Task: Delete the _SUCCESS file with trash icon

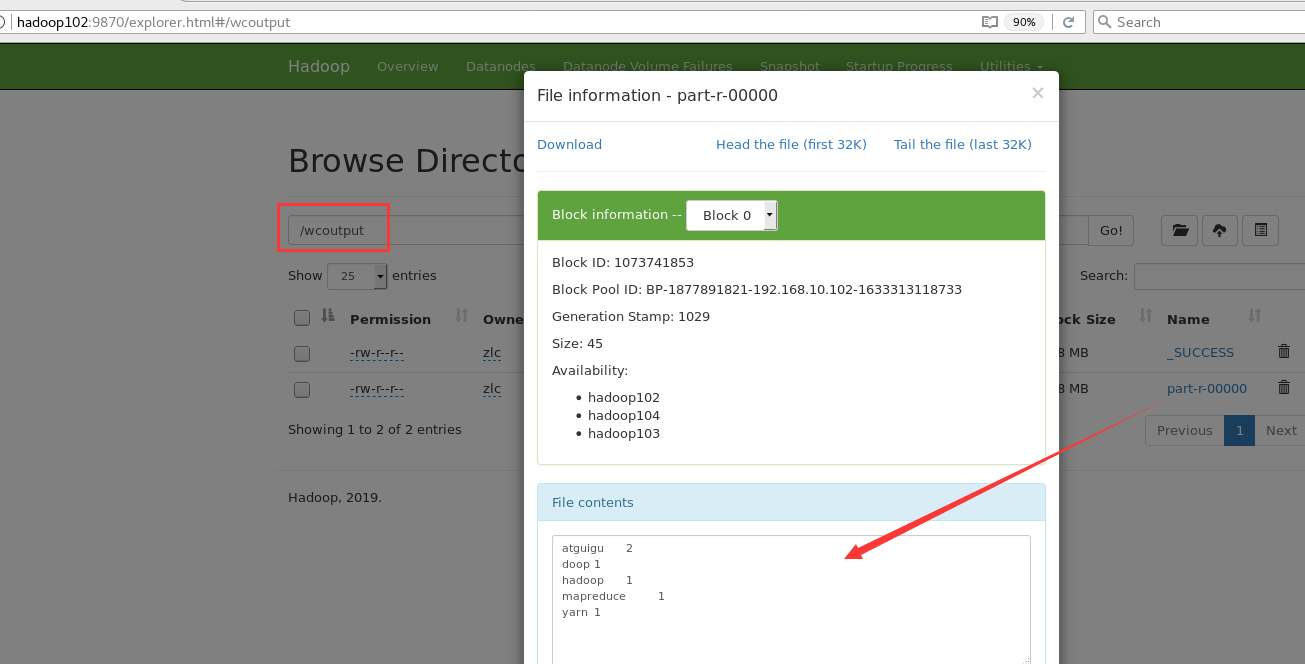Action: click(x=1284, y=351)
